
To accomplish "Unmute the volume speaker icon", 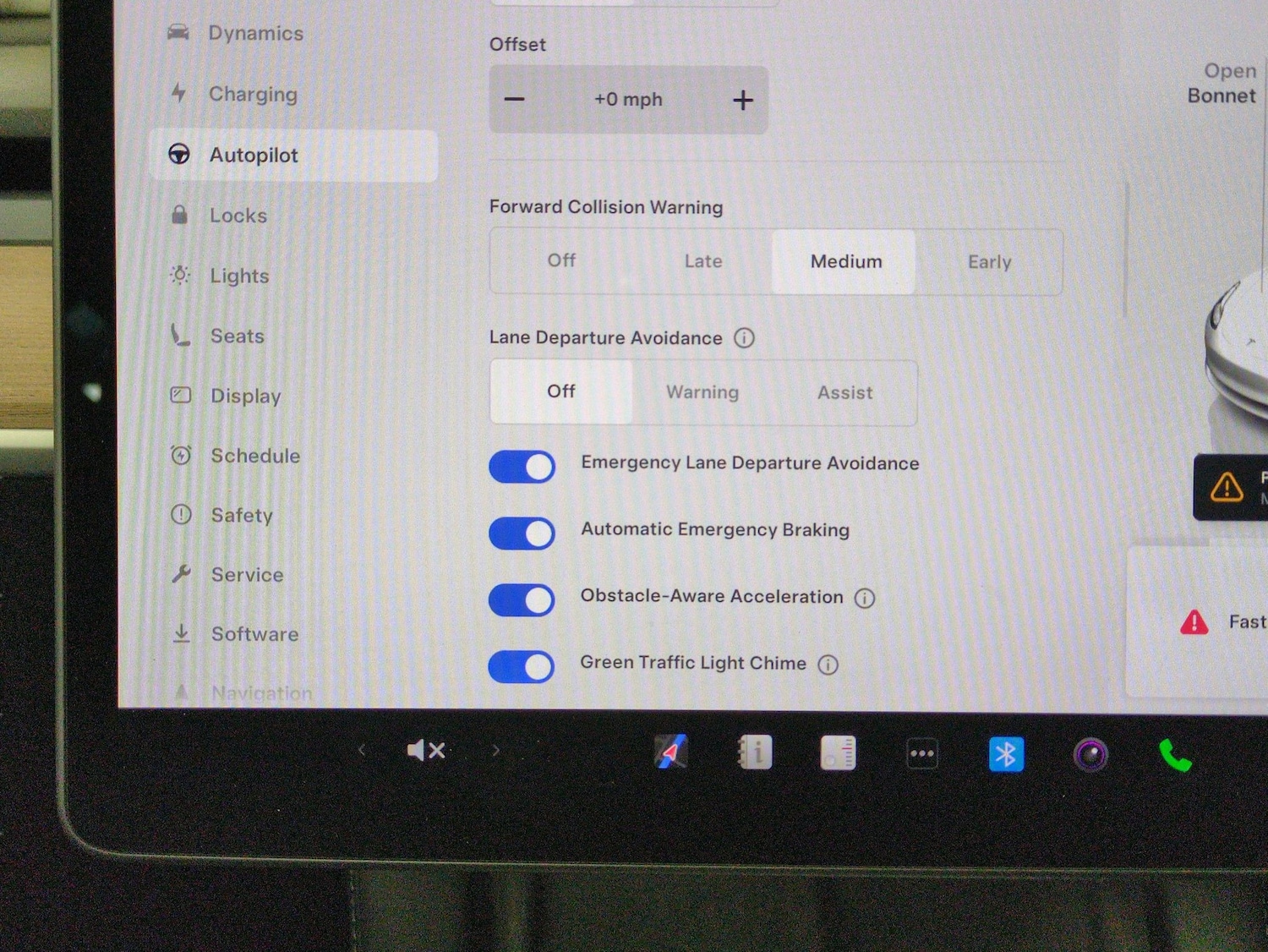I will tap(426, 751).
